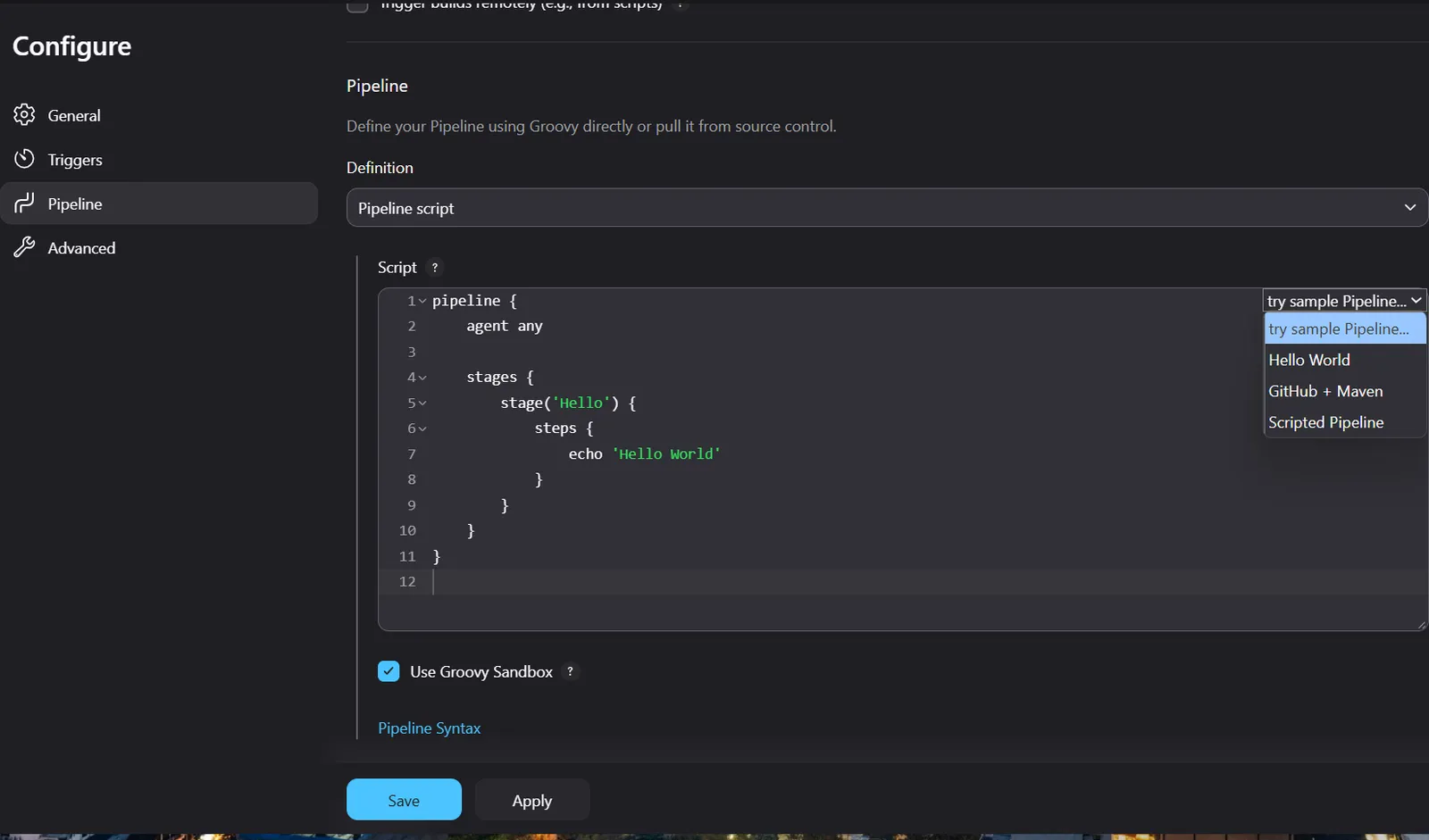
Task: Go to General section in sidebar
Action: click(x=159, y=115)
